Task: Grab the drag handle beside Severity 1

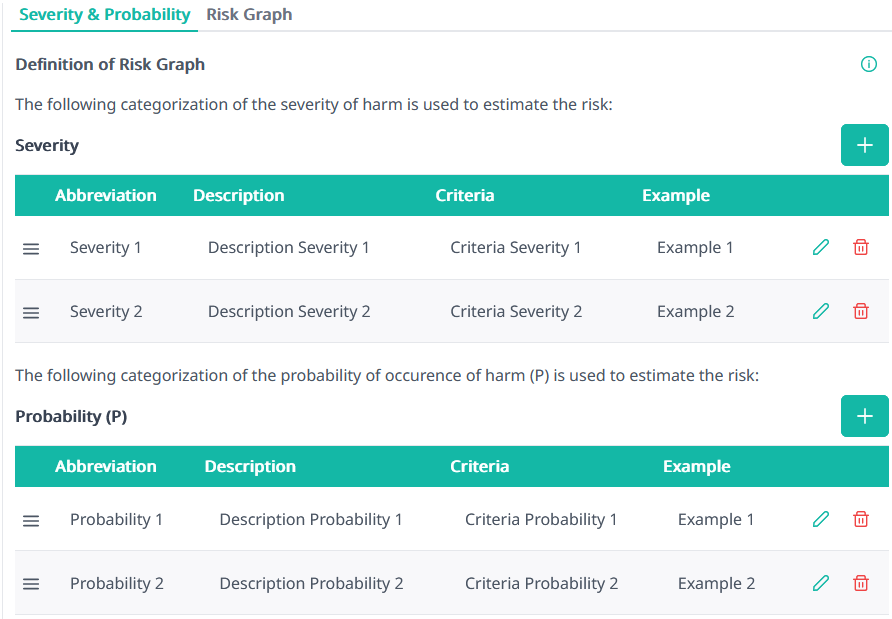Action: point(31,248)
